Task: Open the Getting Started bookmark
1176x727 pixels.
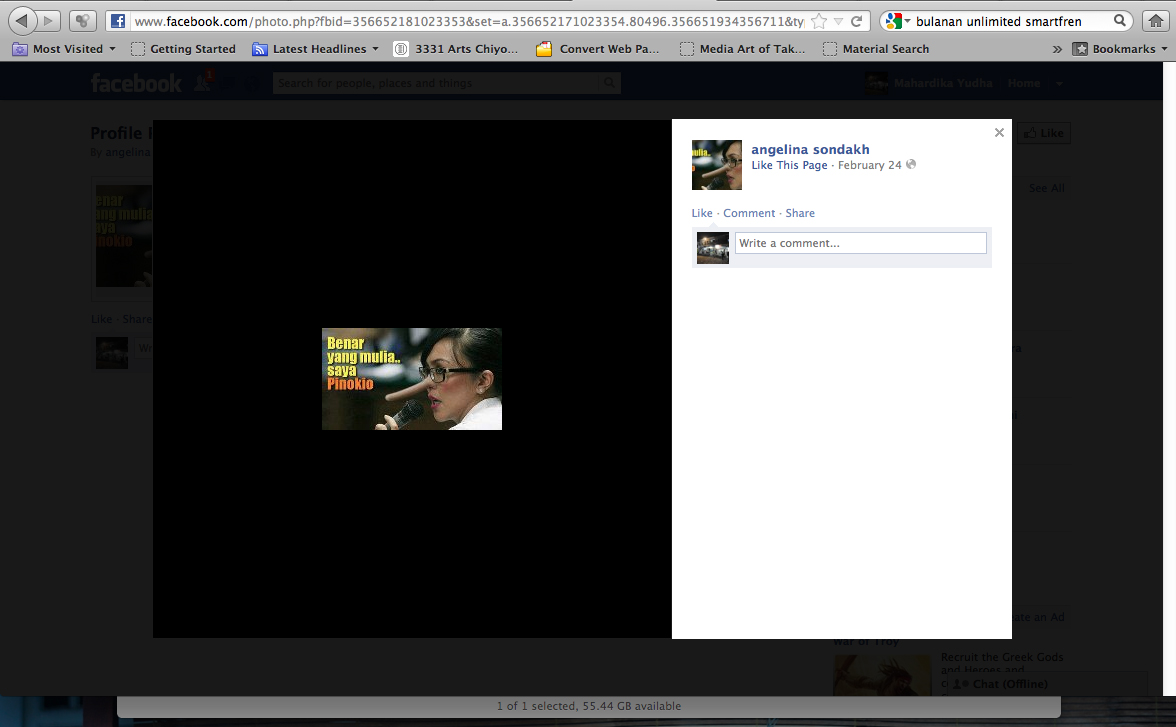Action: coord(183,49)
